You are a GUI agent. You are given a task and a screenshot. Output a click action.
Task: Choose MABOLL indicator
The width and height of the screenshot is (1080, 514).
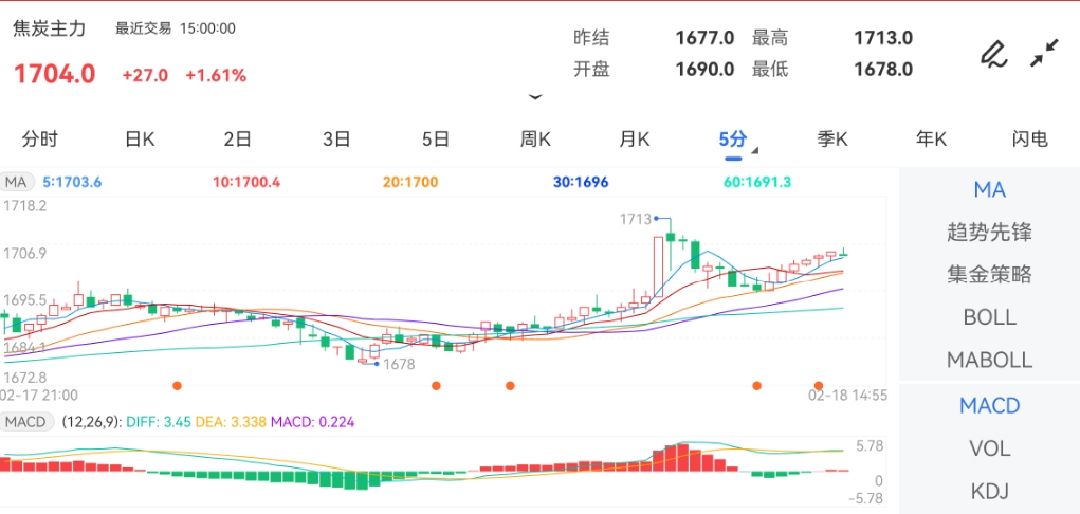point(989,360)
